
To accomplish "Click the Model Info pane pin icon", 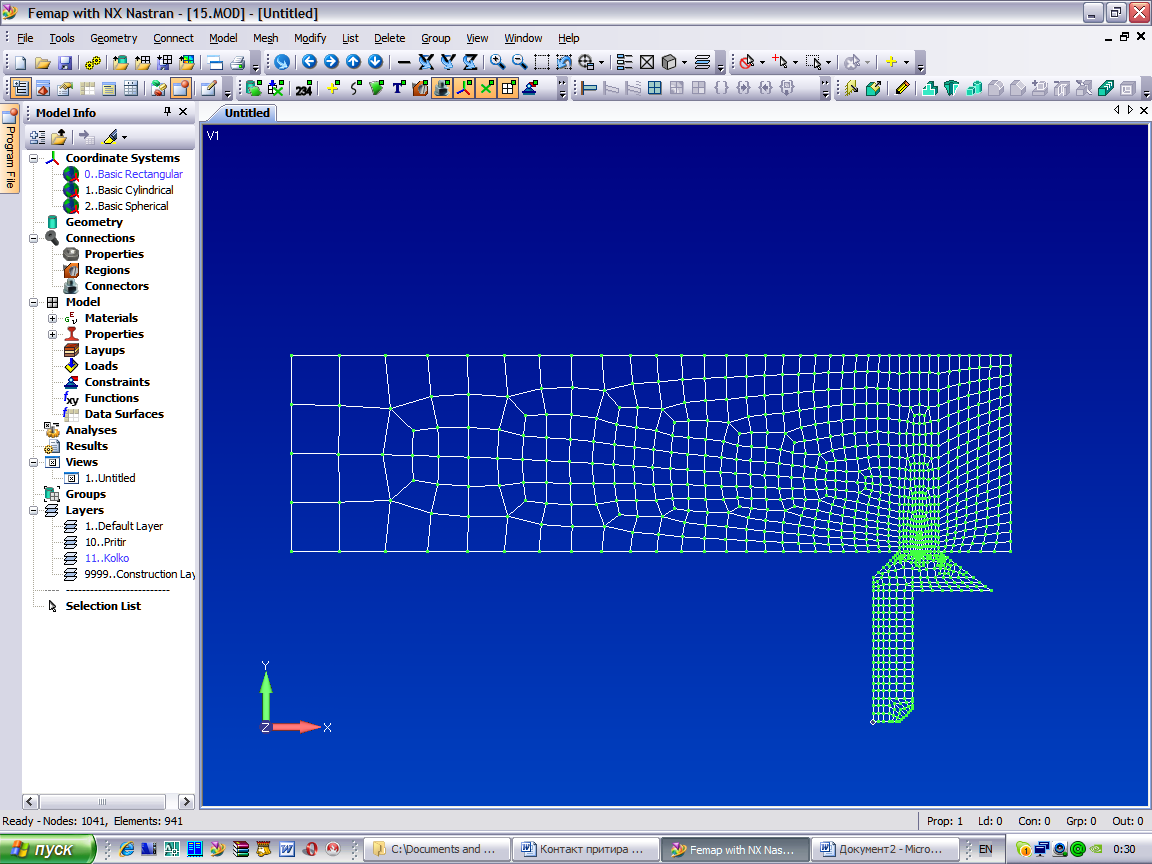I will pos(168,112).
